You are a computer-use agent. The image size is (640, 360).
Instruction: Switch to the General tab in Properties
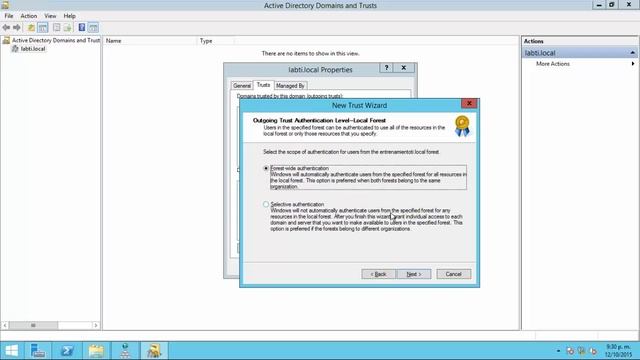[x=242, y=86]
